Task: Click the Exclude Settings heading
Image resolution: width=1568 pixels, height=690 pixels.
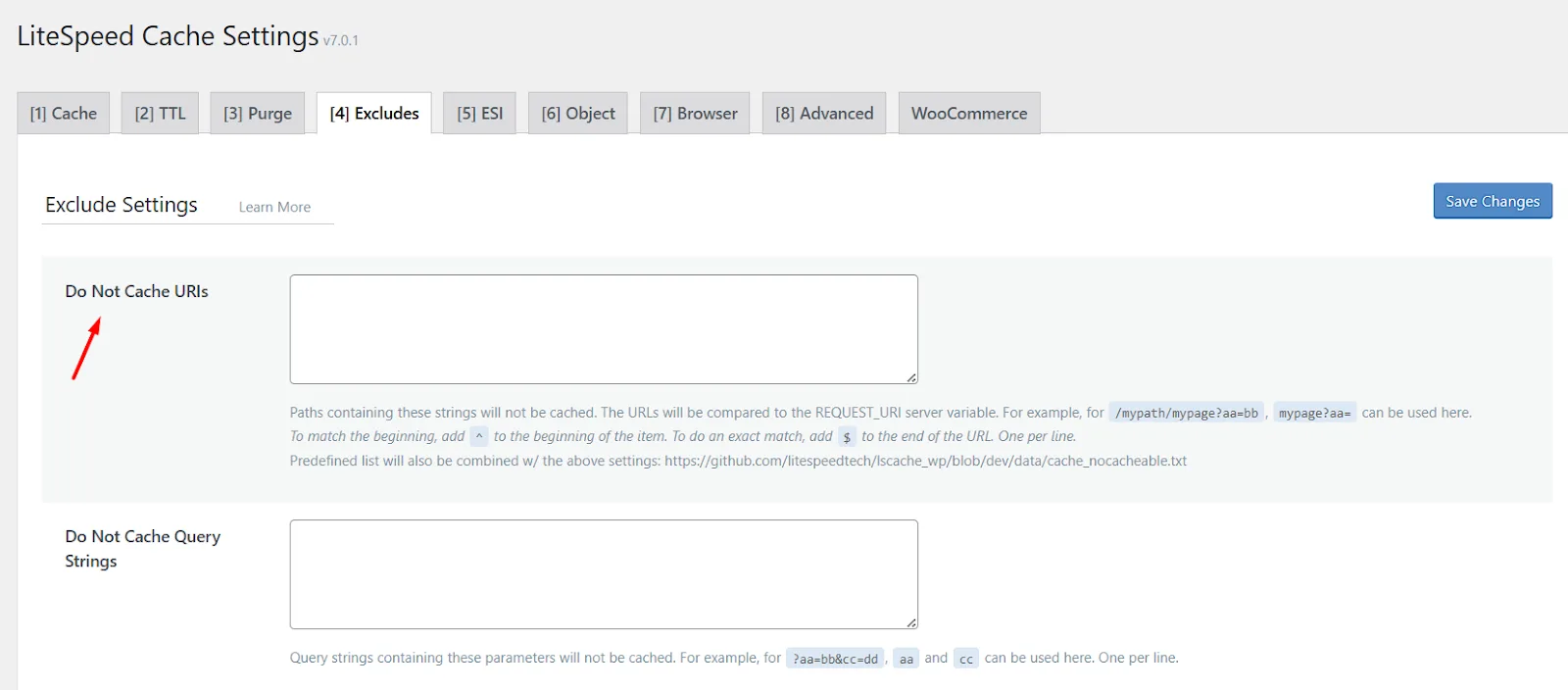Action: pyautogui.click(x=122, y=205)
